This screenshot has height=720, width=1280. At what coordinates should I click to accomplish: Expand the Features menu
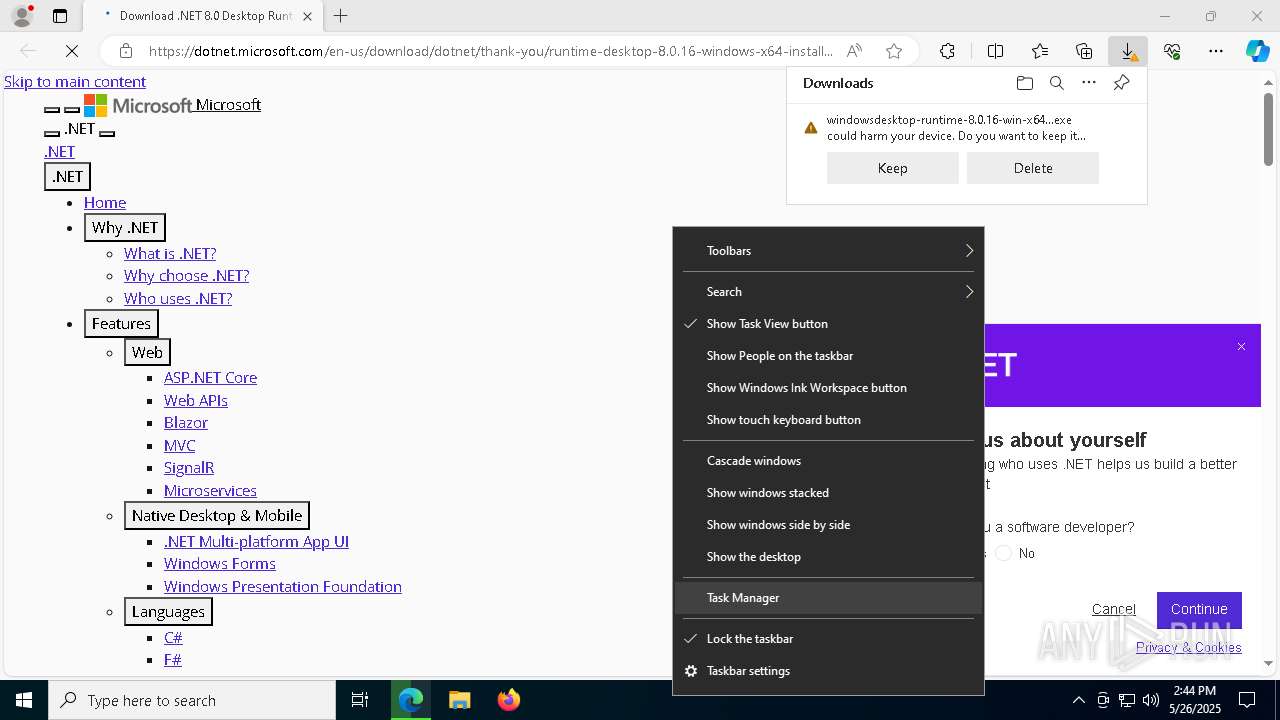[x=121, y=324]
